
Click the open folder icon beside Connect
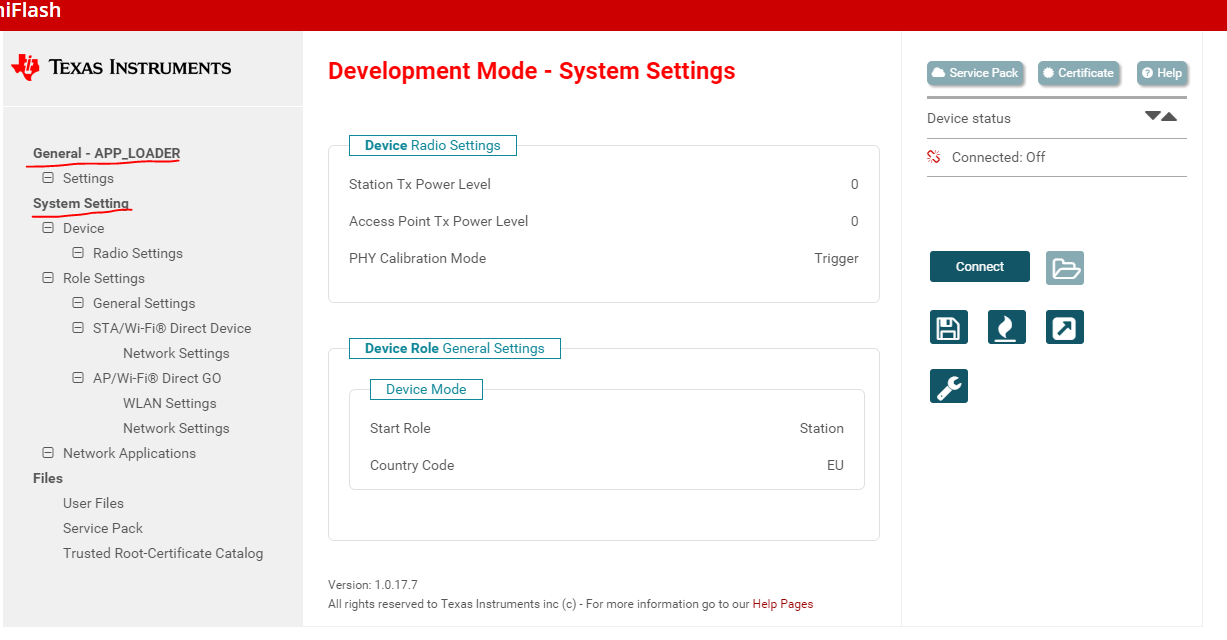[1065, 268]
